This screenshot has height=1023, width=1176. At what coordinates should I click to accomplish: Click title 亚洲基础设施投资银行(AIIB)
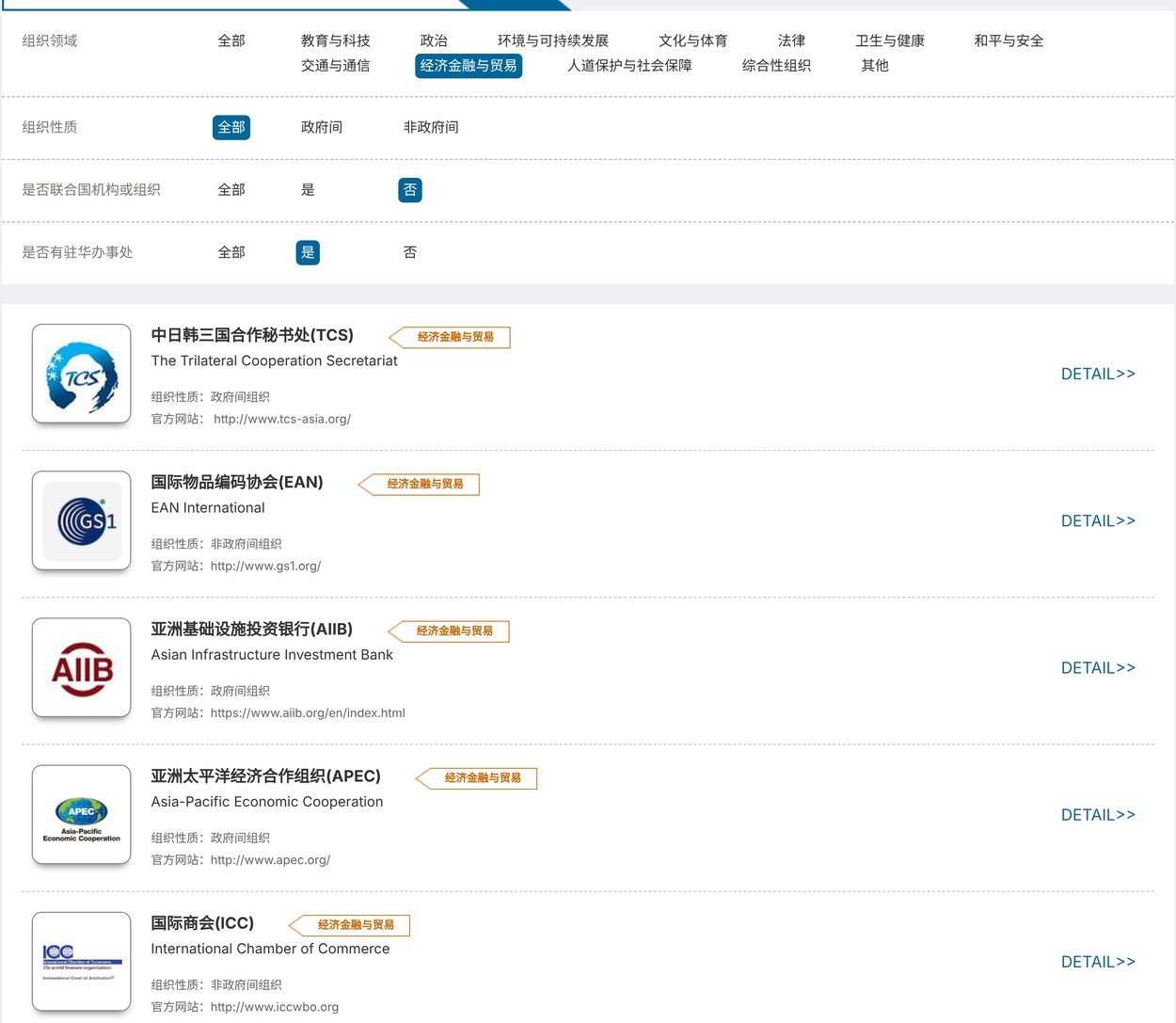click(252, 629)
